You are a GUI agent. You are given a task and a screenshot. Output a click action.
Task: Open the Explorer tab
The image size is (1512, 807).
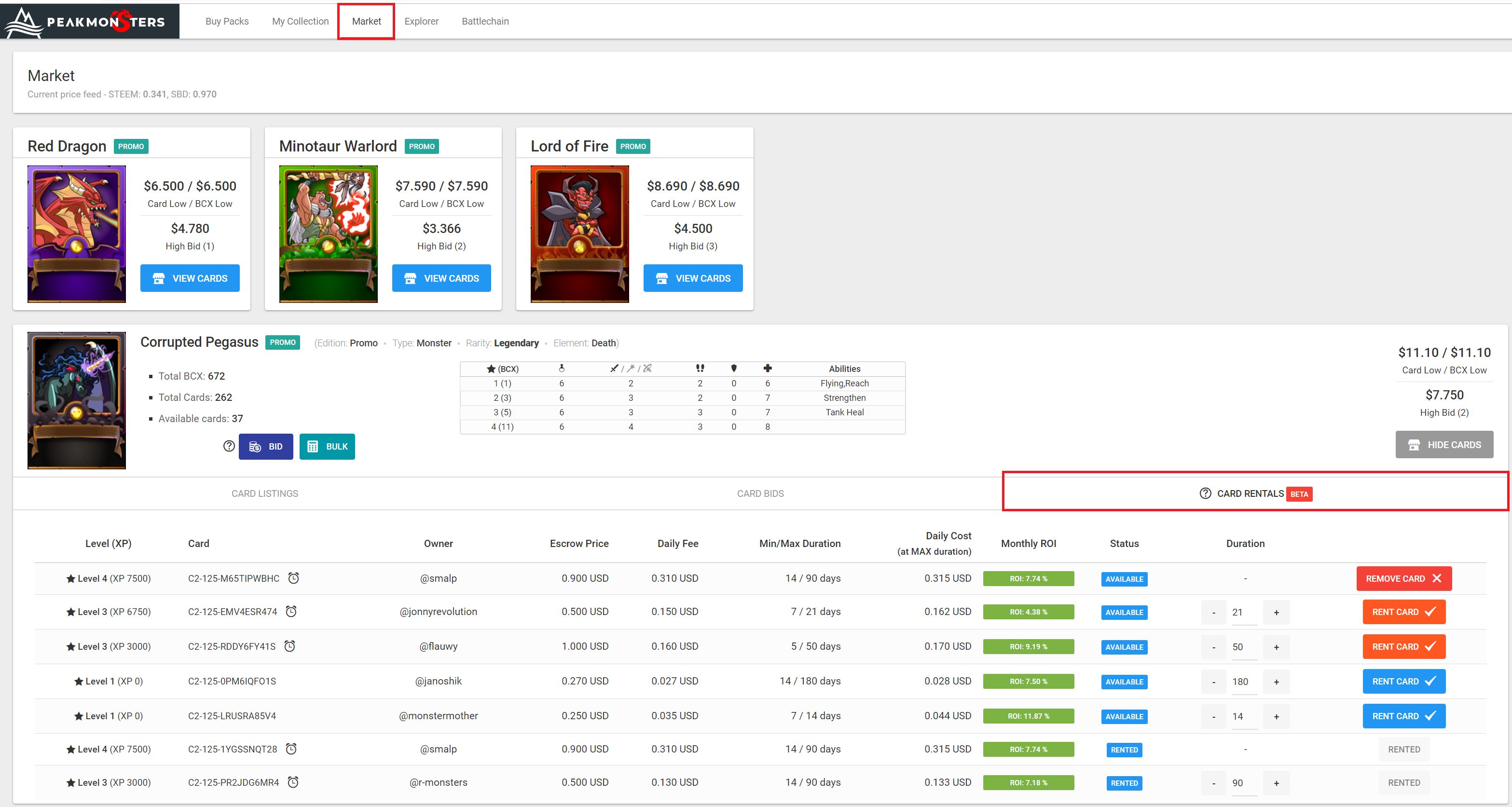(421, 21)
